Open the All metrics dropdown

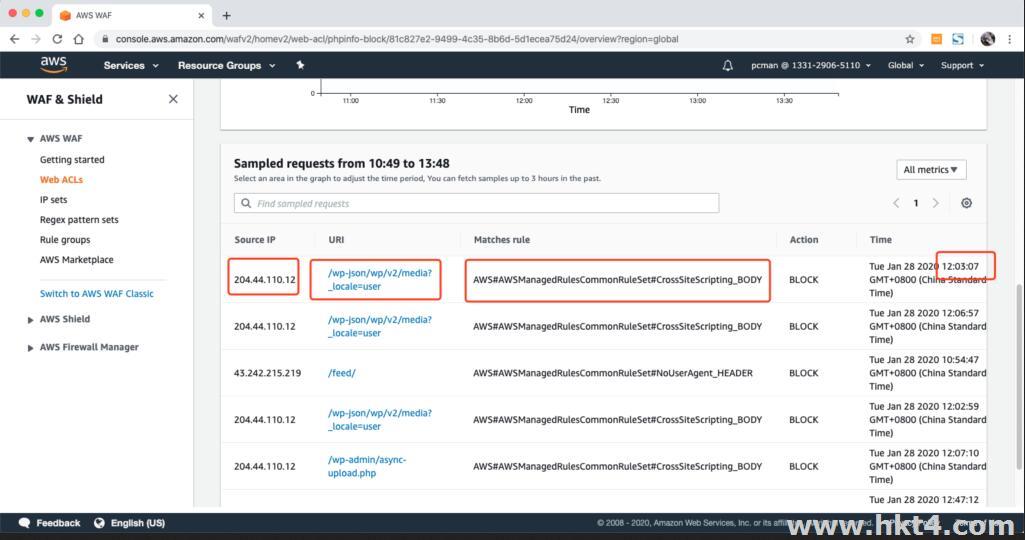(x=931, y=170)
